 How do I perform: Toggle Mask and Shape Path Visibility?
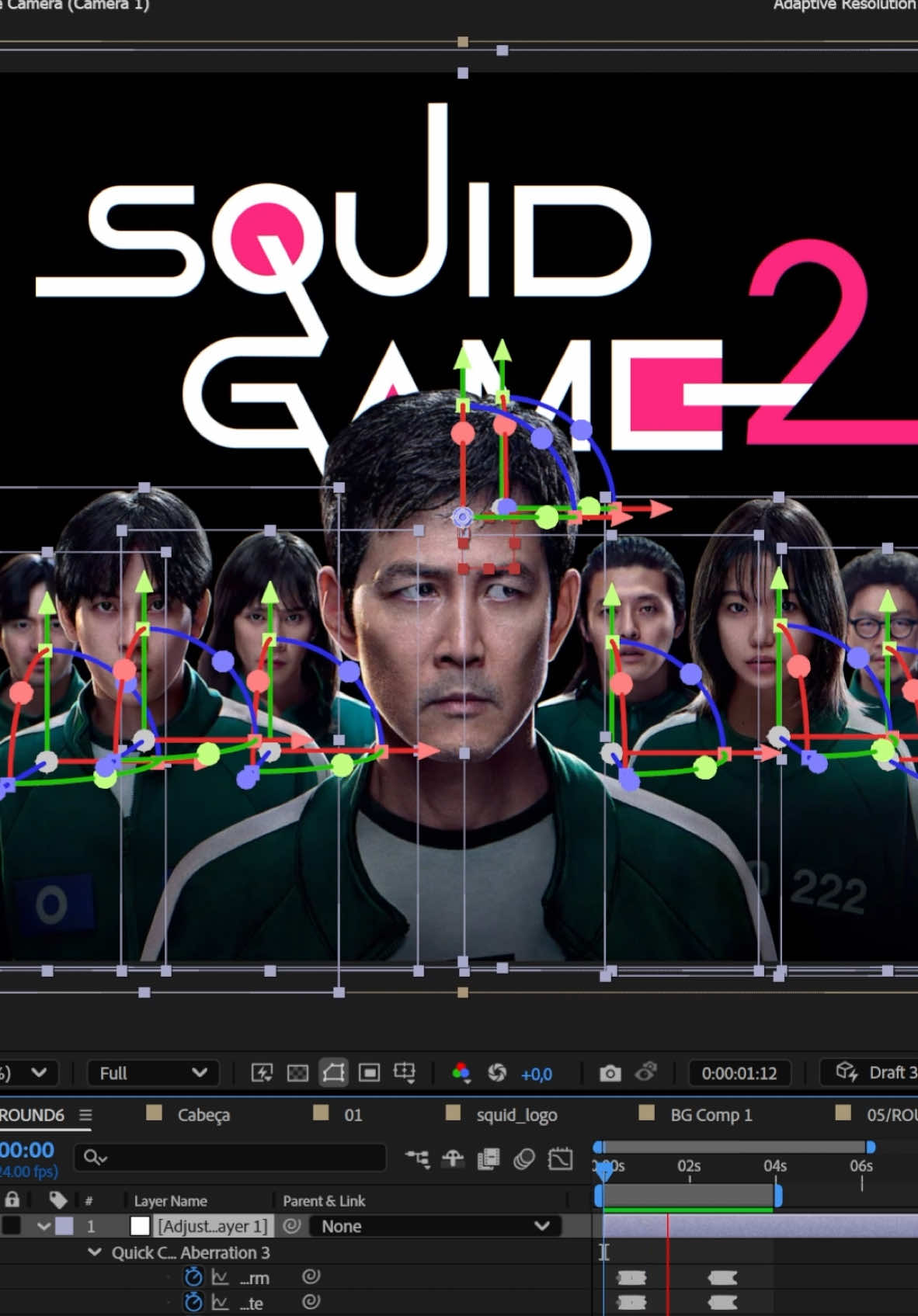click(x=333, y=1073)
